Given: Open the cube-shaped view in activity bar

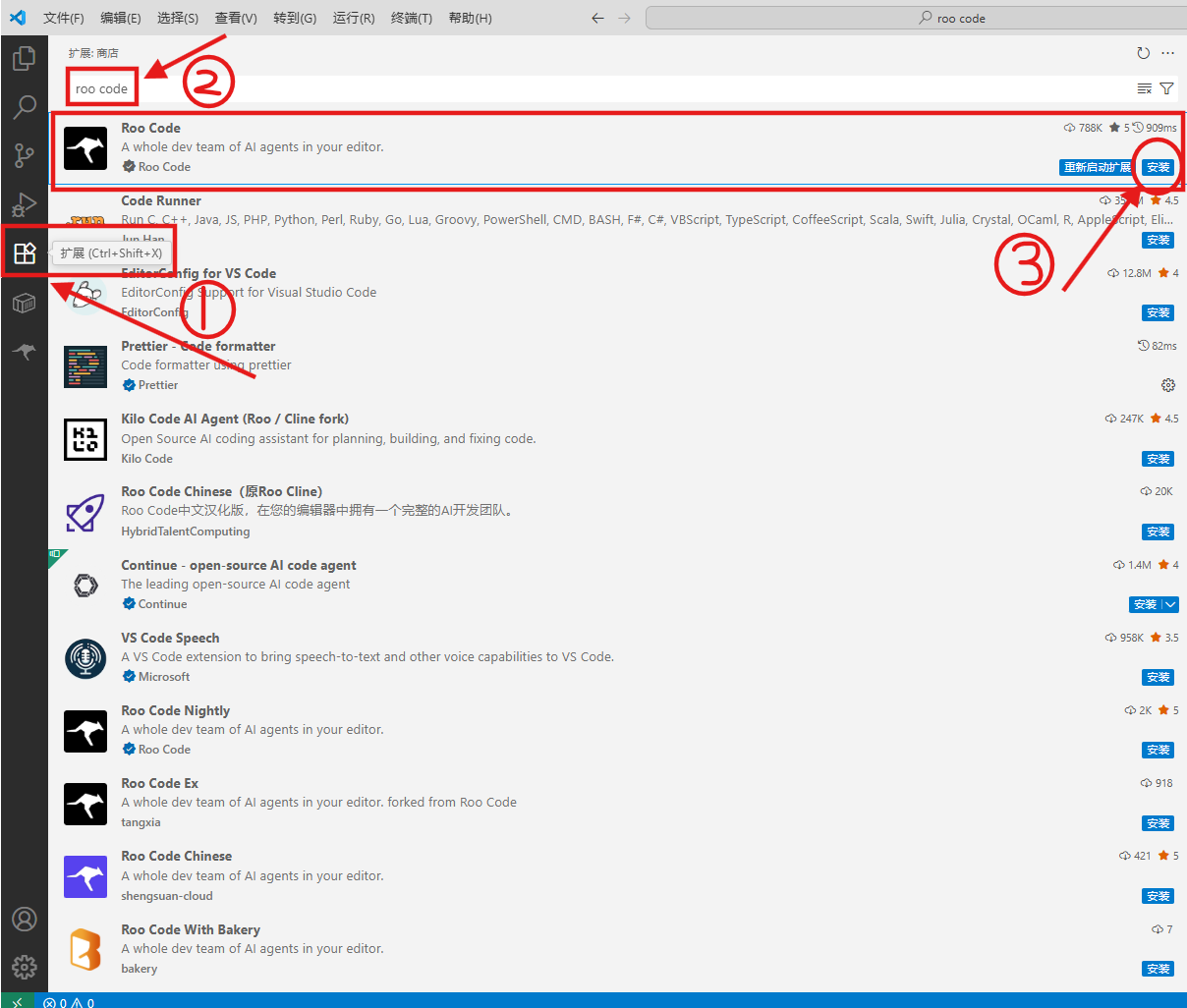Looking at the screenshot, I should click(24, 303).
